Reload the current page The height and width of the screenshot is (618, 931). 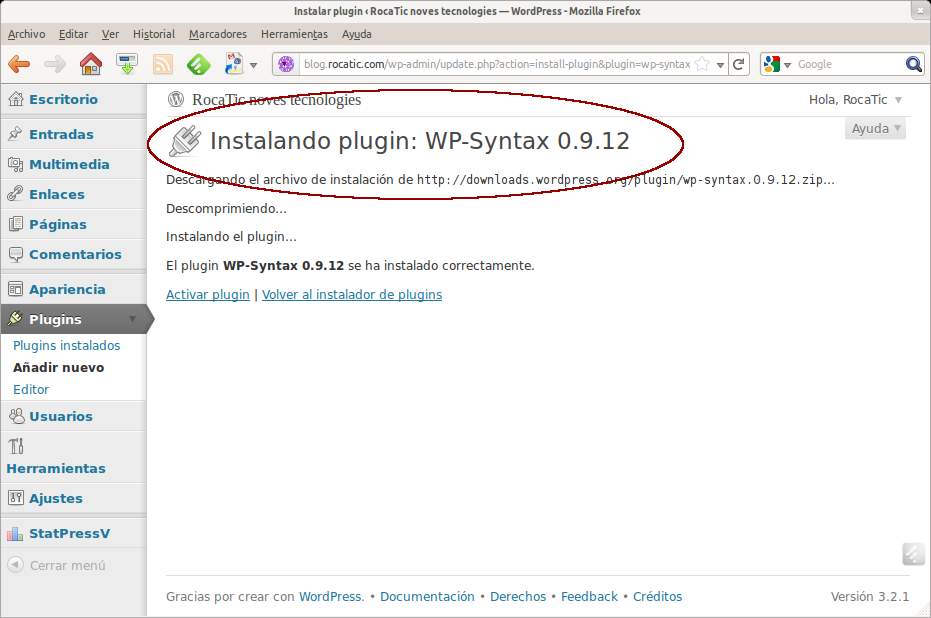pos(739,64)
